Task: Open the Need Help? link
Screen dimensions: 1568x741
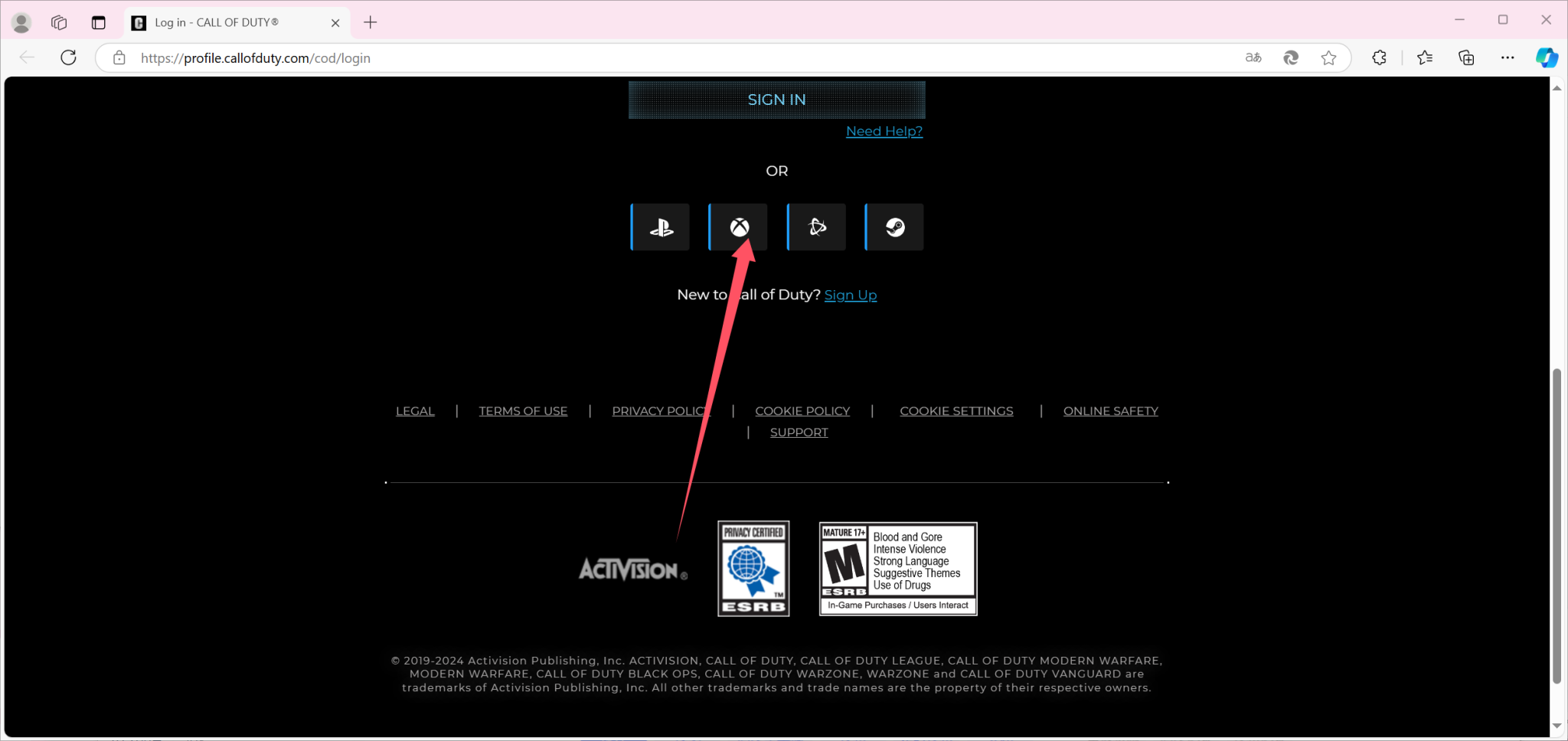Action: [884, 131]
